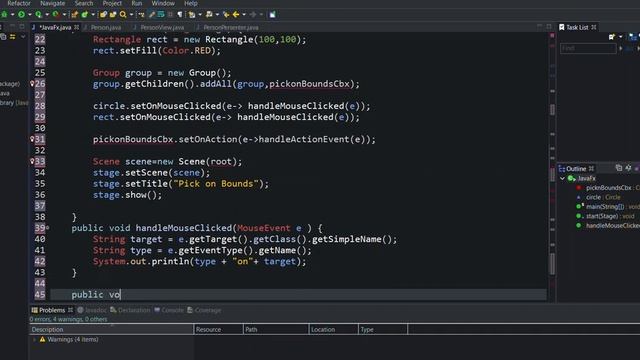Click the New Java Class green icon

click(x=84, y=15)
